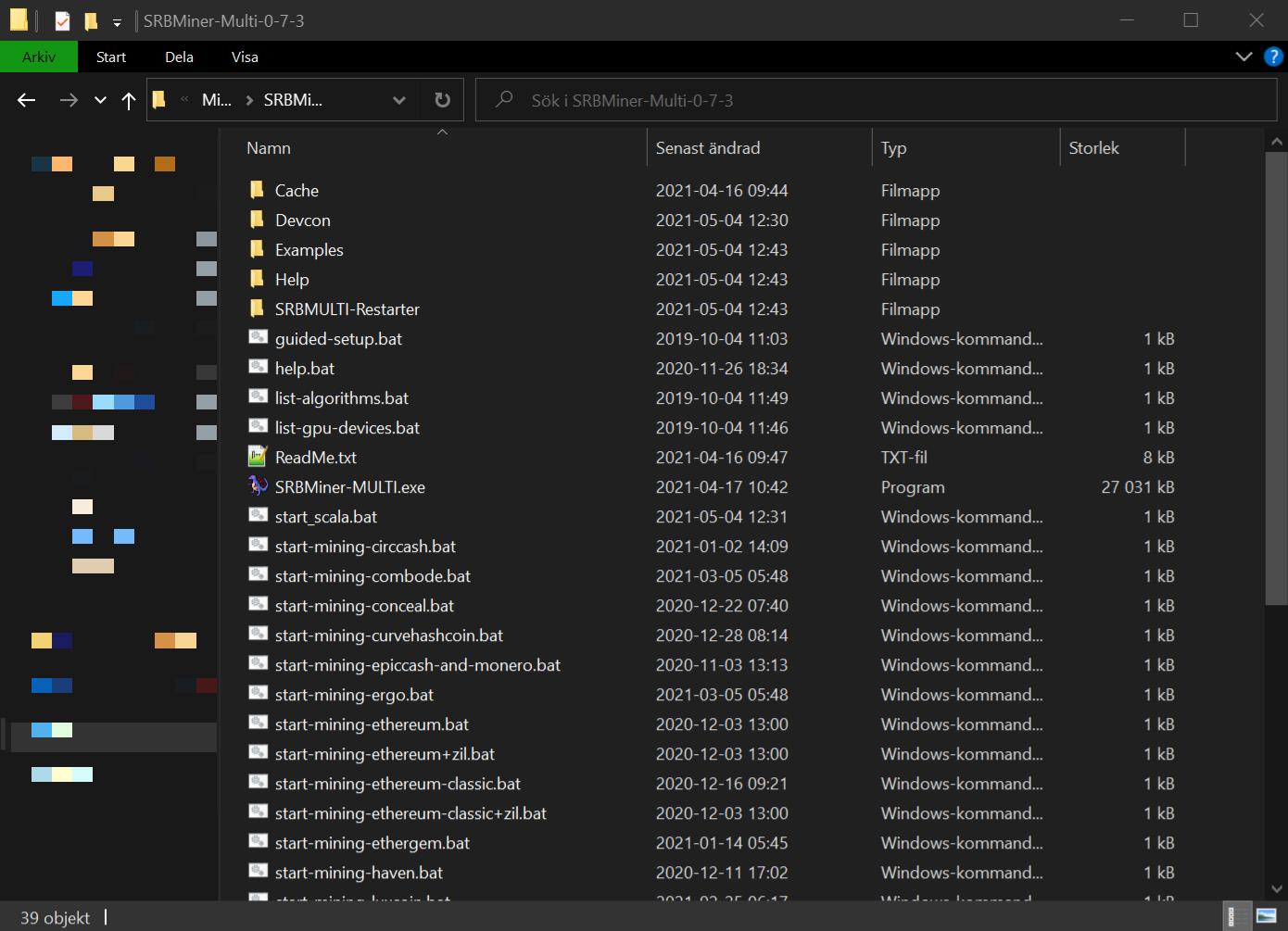Viewport: 1288px width, 931px height.
Task: Select file name start-mining-ethereum.bat
Action: 372,724
